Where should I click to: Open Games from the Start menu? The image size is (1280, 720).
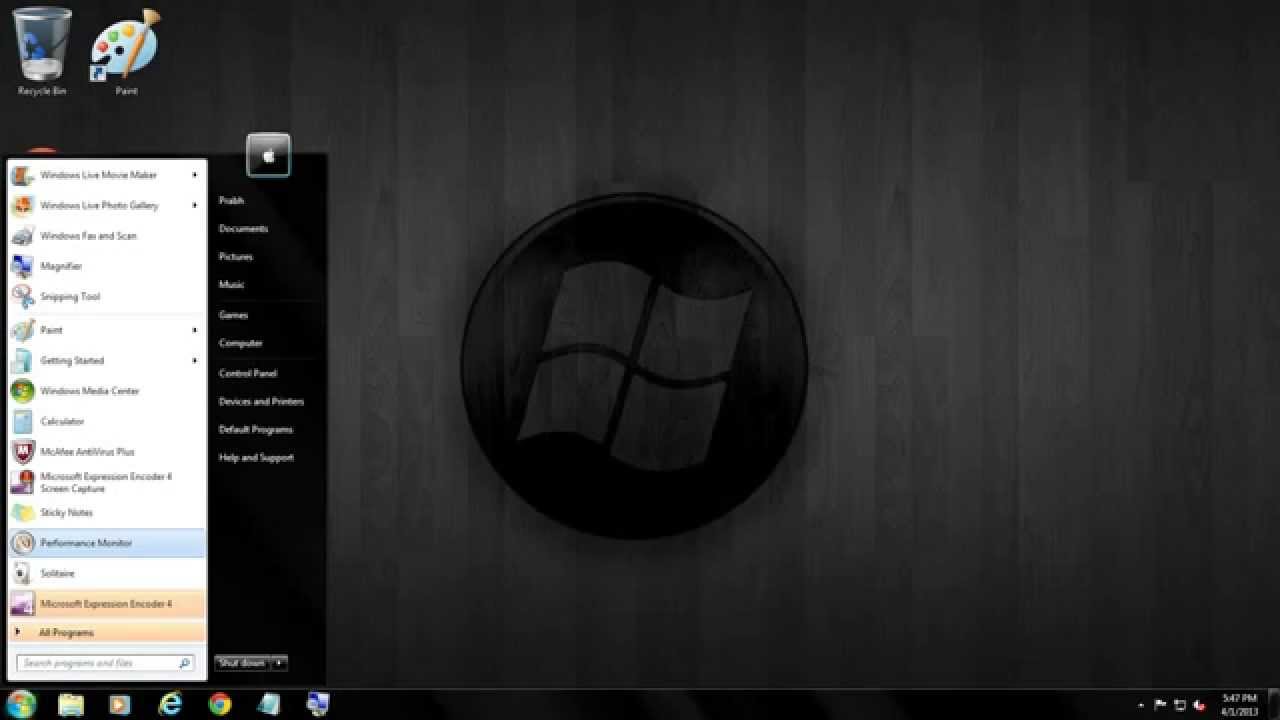[233, 315]
